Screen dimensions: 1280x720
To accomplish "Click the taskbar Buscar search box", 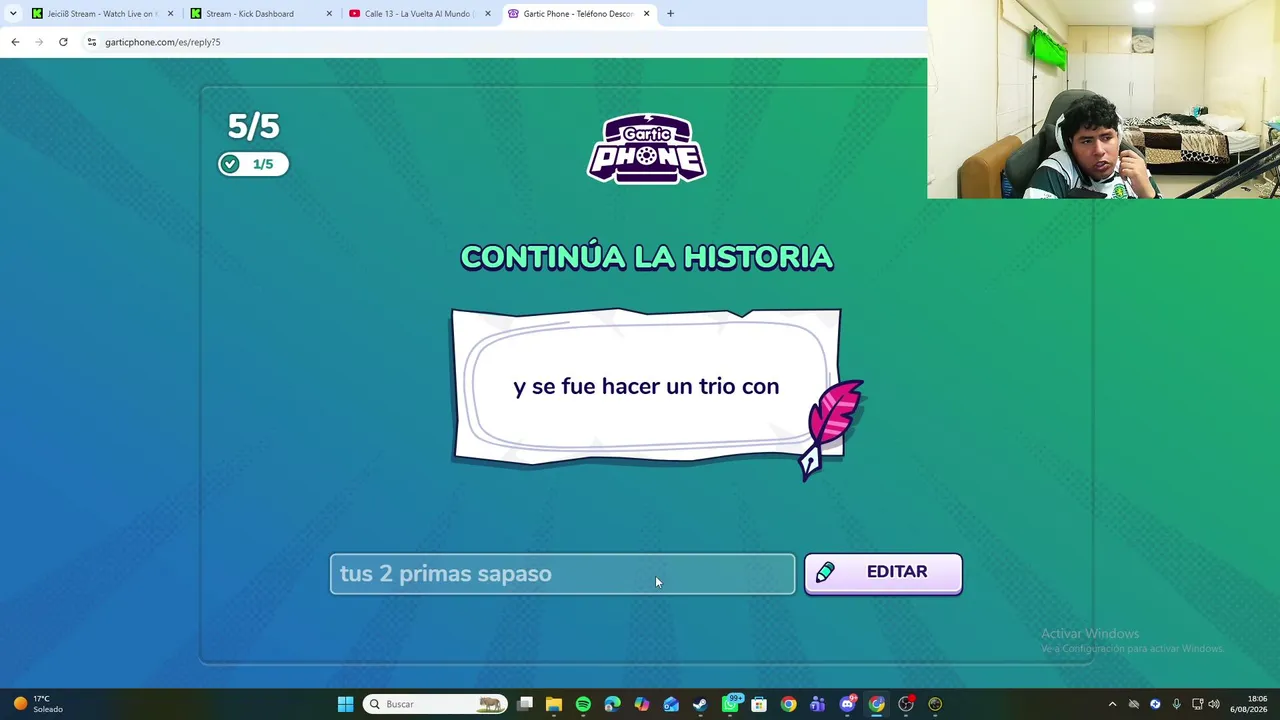I will (433, 704).
